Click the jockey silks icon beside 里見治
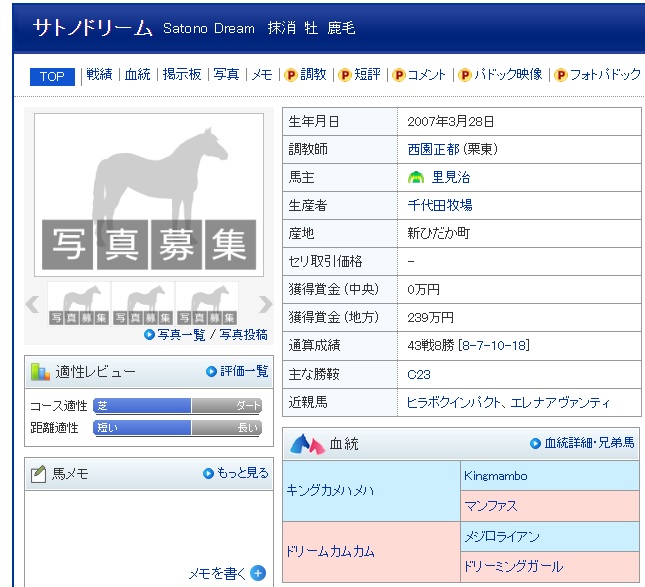645x587 pixels. (416, 177)
